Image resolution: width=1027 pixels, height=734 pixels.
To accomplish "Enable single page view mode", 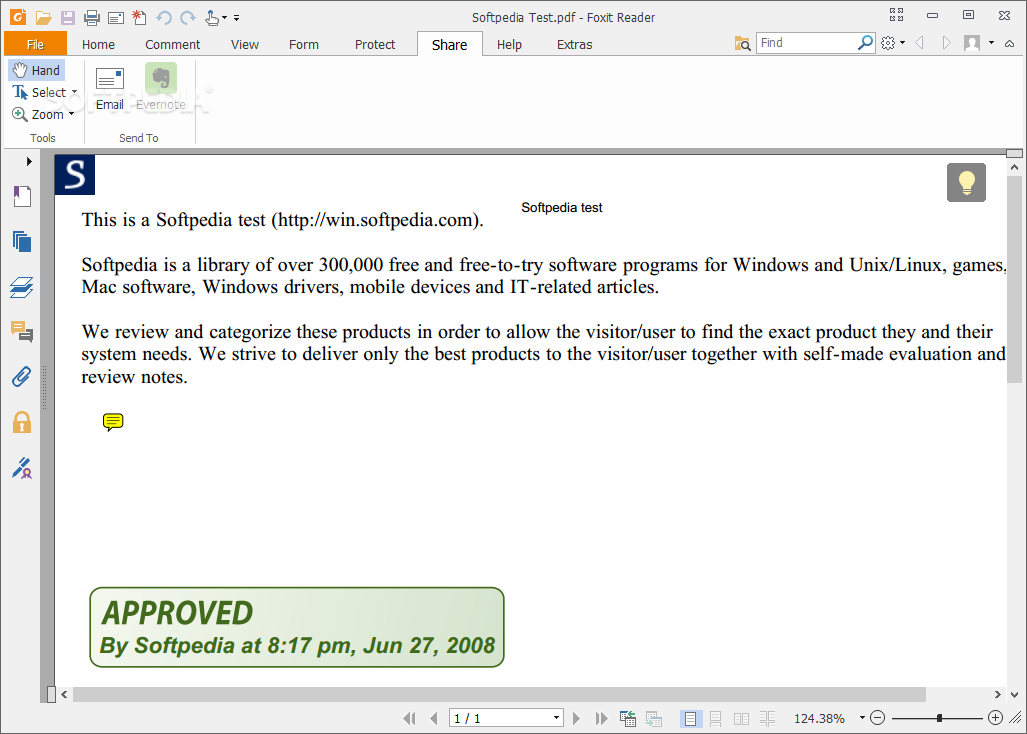I will coord(690,718).
